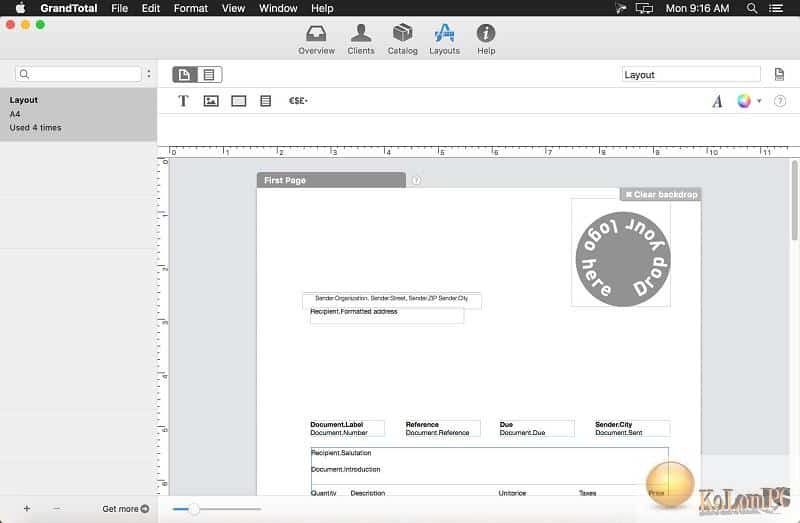Screen dimensions: 800x523
Task: Remove the selected layout with minus button
Action: pos(57,508)
